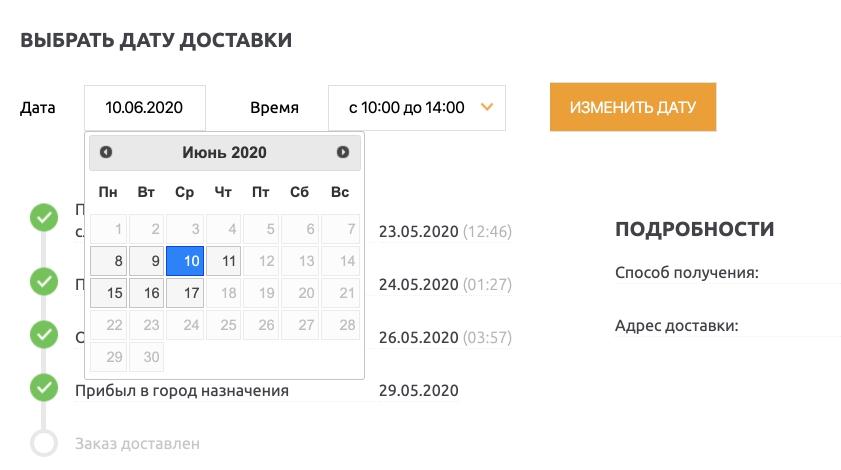Open the Время time range dropdown

tap(416, 107)
